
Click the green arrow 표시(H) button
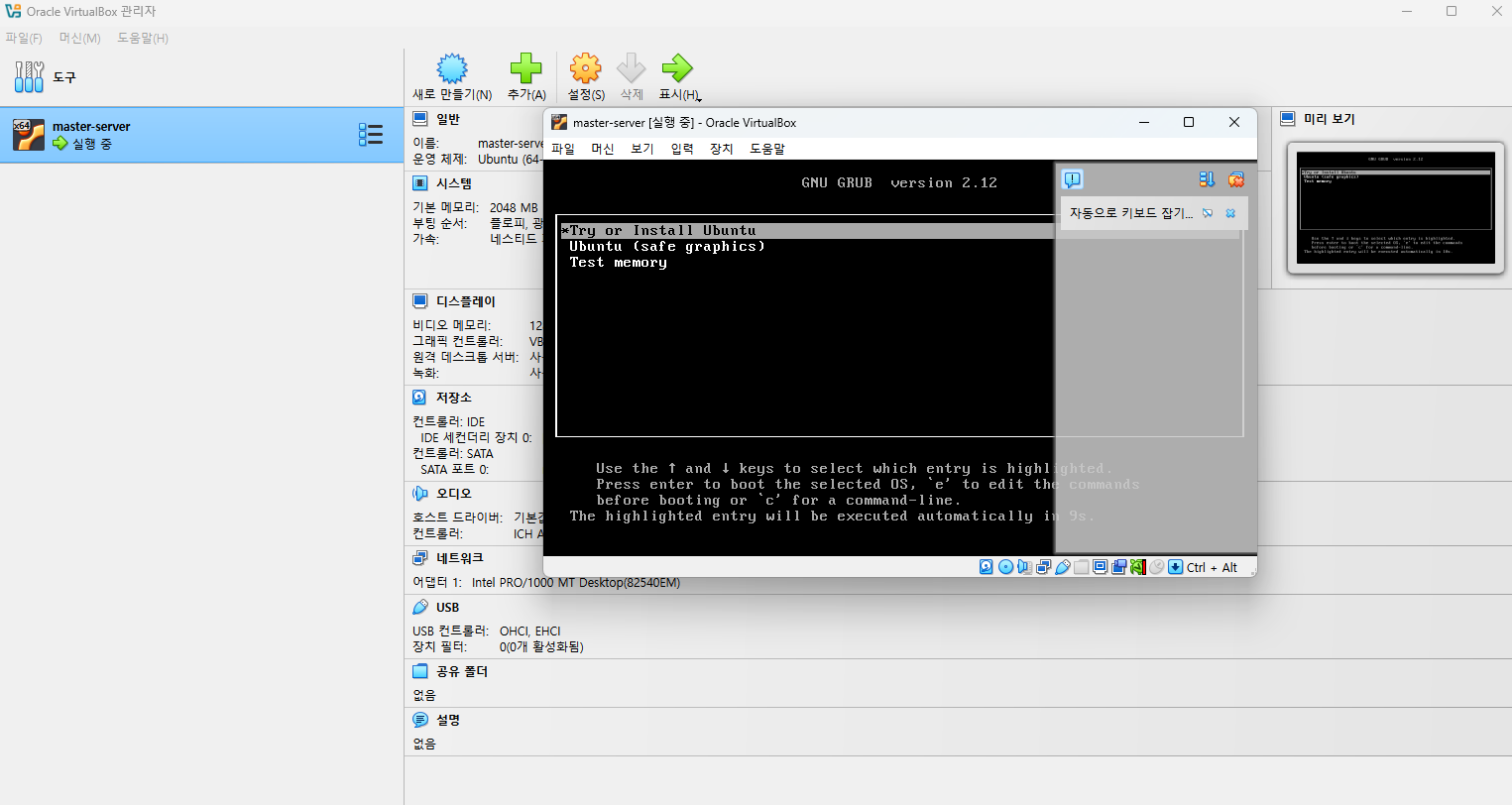point(677,77)
